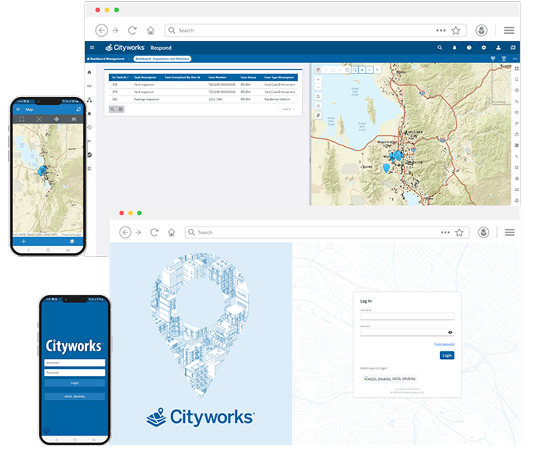Tap locate crosshair tool on phone map toolbar
539x450 pixels.
coord(56,119)
